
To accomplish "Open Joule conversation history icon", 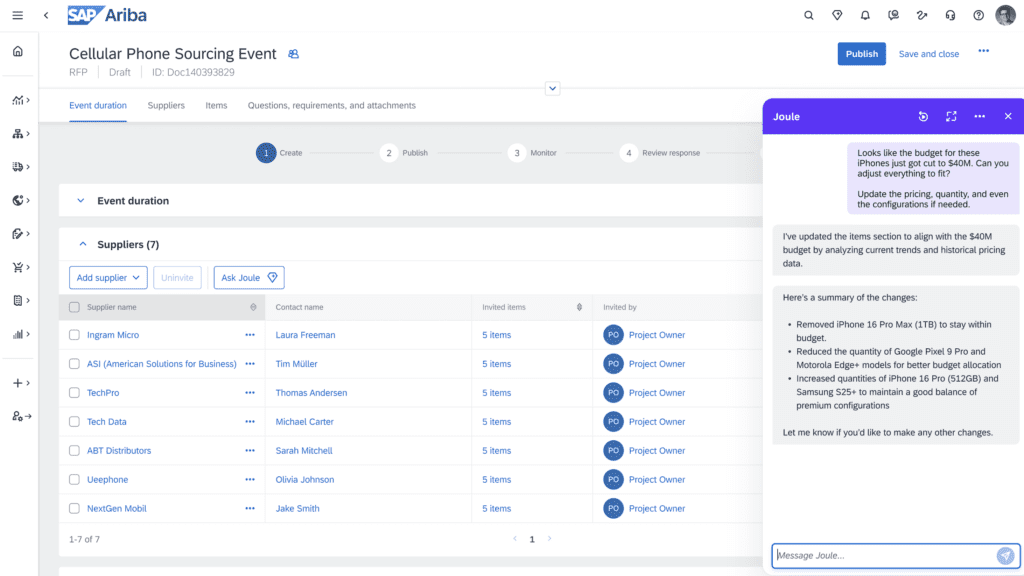I will coord(923,117).
